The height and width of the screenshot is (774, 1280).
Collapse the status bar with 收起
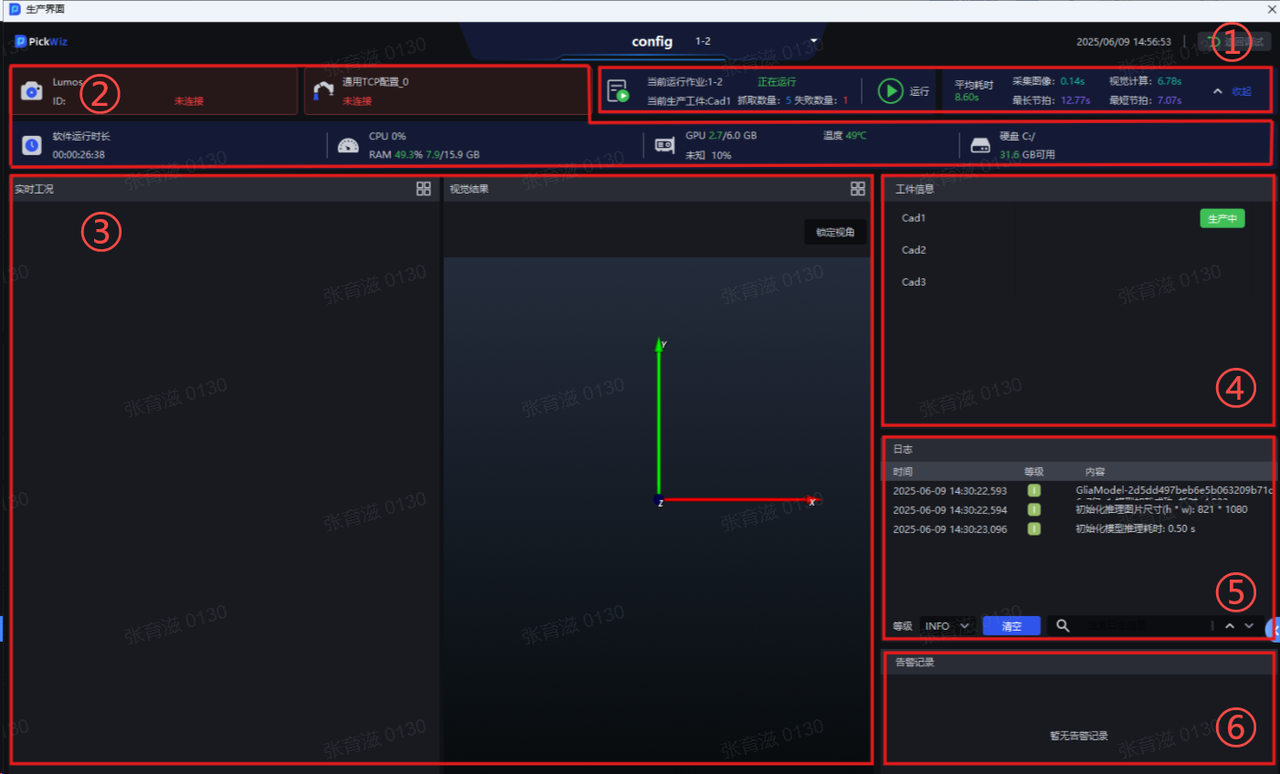[1233, 91]
